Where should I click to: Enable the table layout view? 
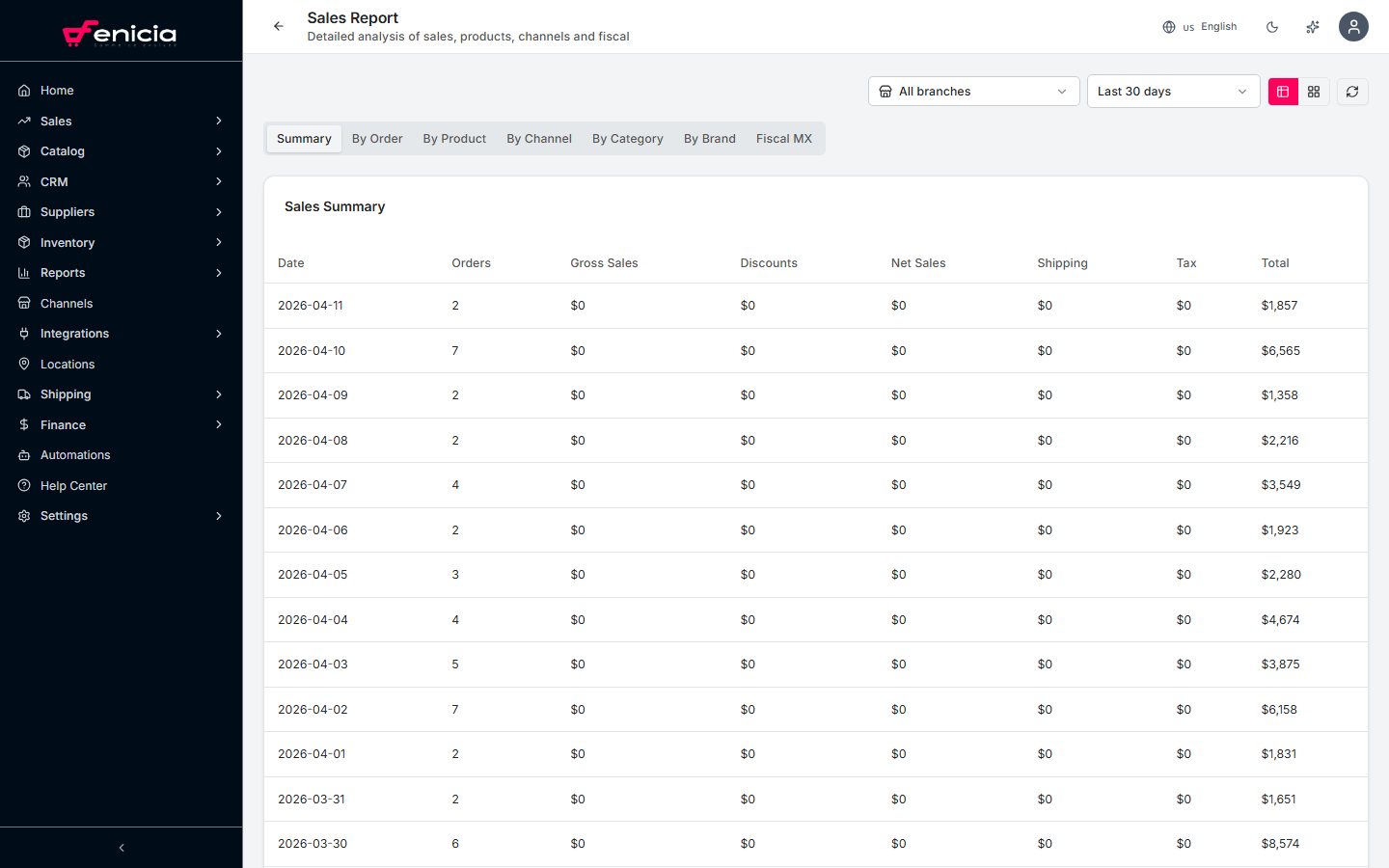(1283, 91)
